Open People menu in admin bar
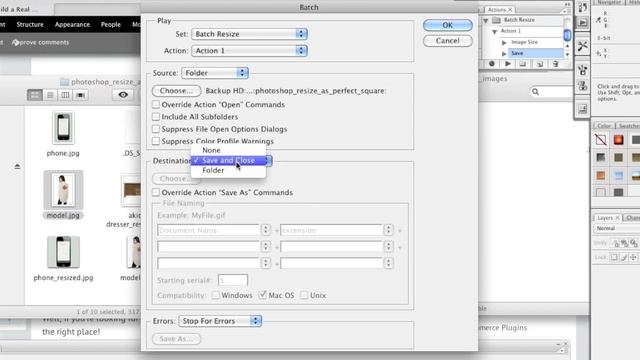This screenshot has width=640, height=360. (111, 24)
